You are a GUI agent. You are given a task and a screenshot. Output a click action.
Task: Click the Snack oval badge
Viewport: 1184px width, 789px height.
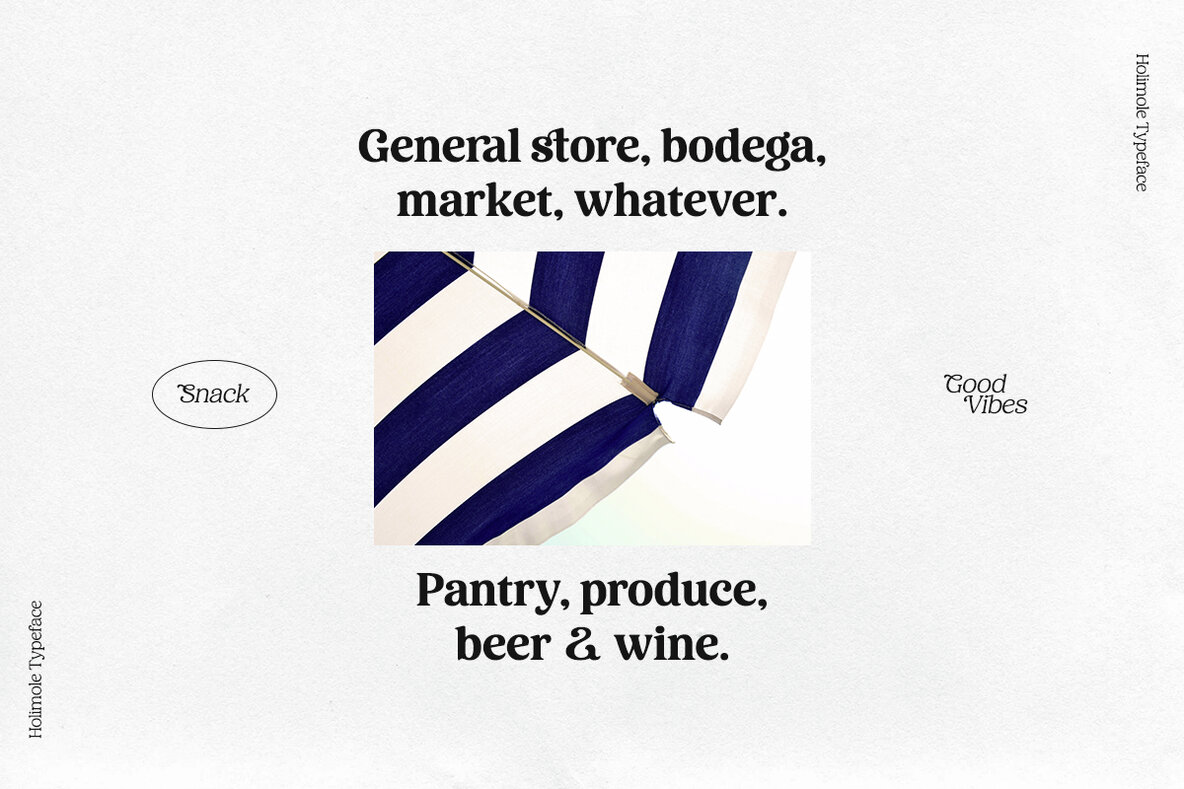tap(214, 394)
